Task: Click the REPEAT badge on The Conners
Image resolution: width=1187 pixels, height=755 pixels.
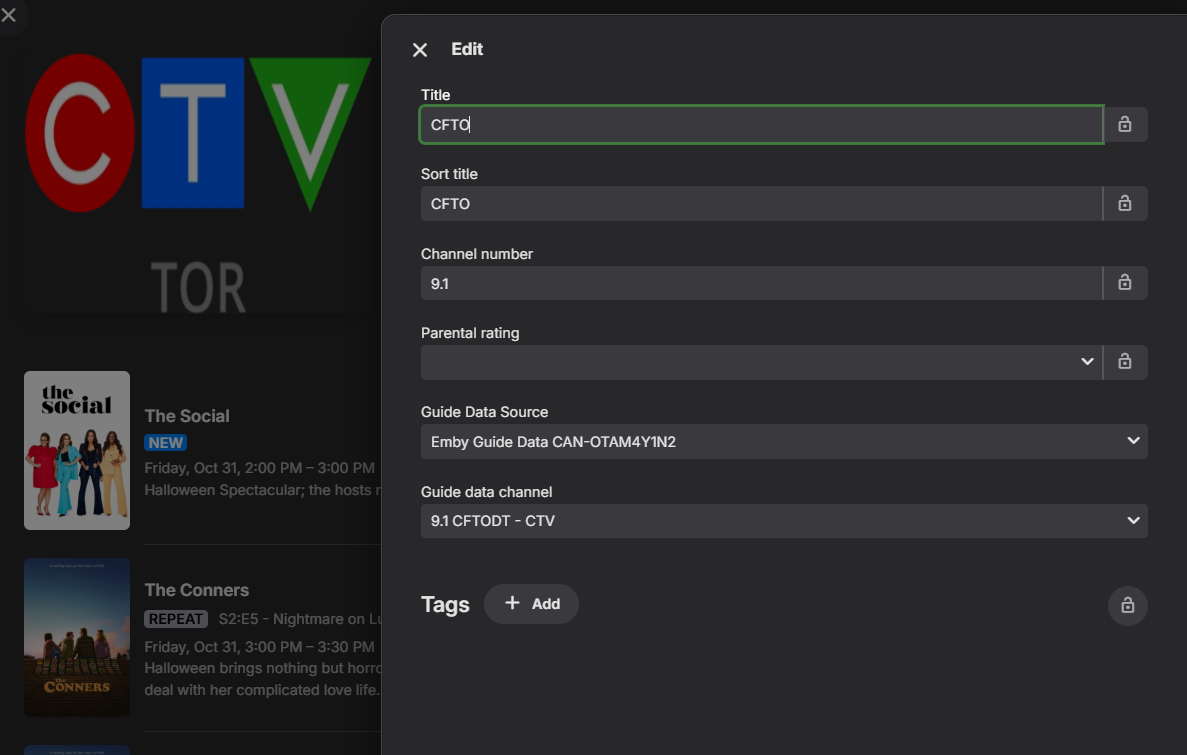Action: coord(176,619)
